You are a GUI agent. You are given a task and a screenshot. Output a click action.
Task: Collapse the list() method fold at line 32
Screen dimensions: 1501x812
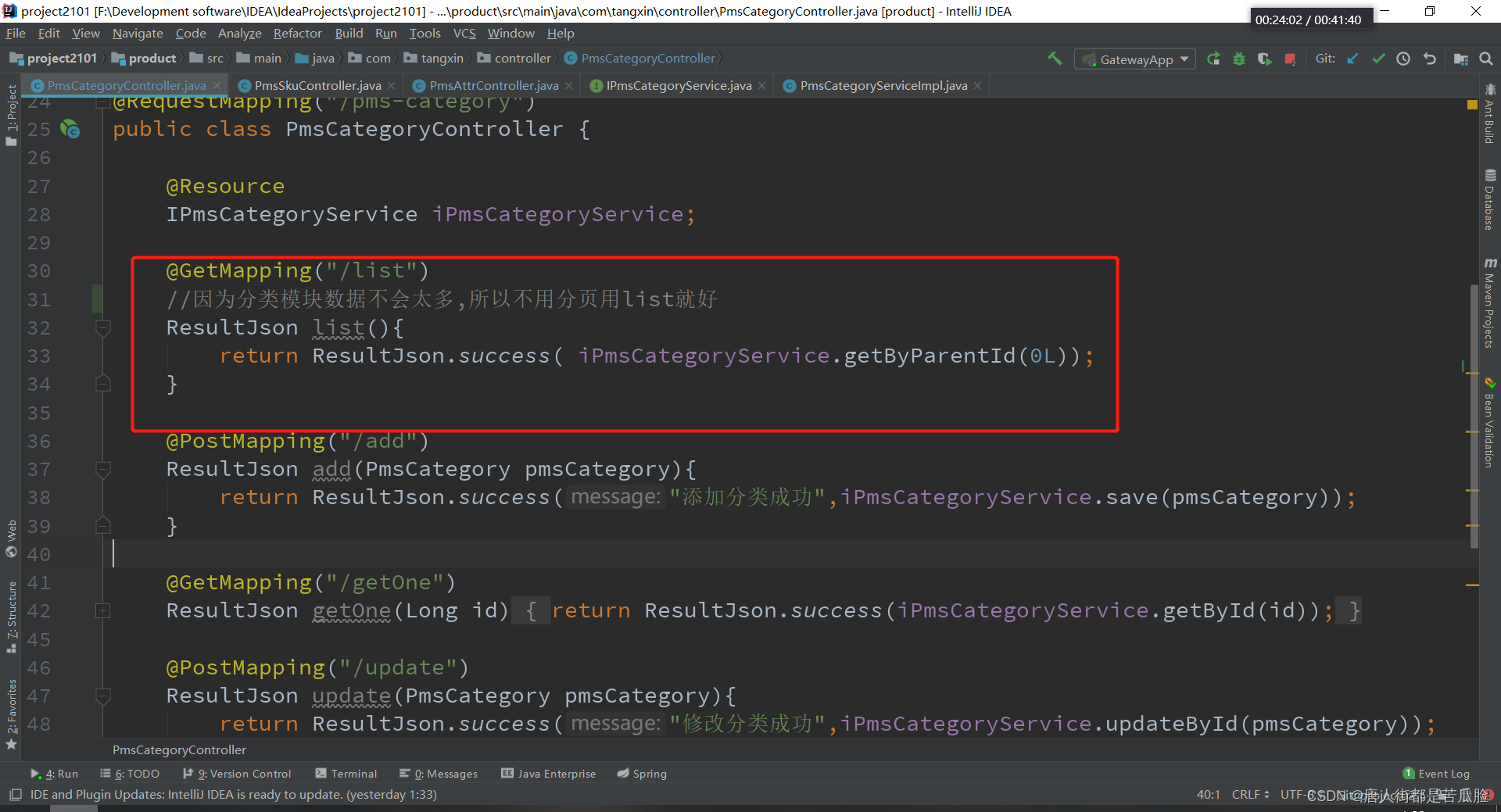[x=102, y=327]
